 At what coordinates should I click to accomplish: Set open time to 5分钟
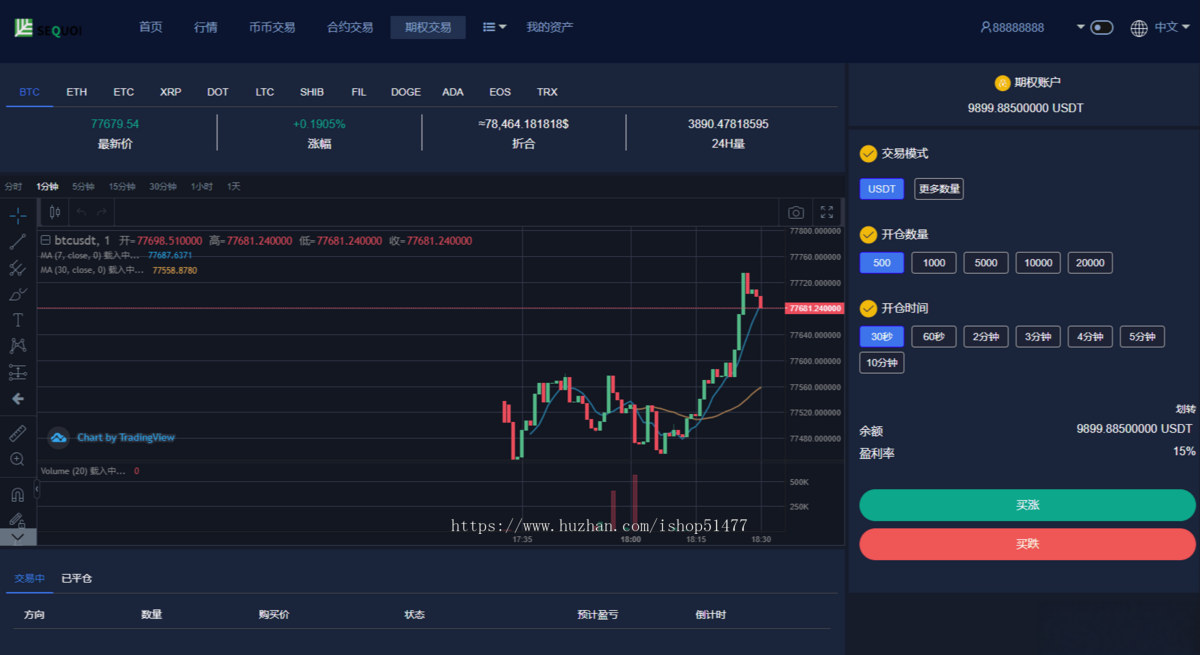[1142, 337]
